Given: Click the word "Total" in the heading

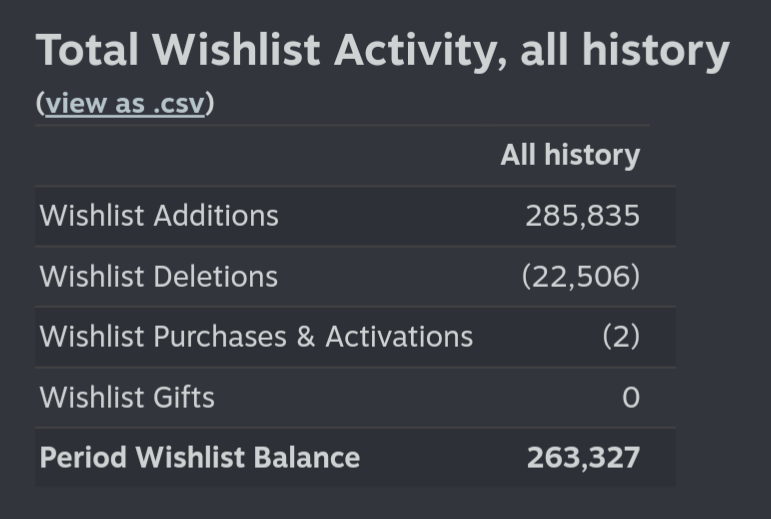Looking at the screenshot, I should (x=87, y=51).
